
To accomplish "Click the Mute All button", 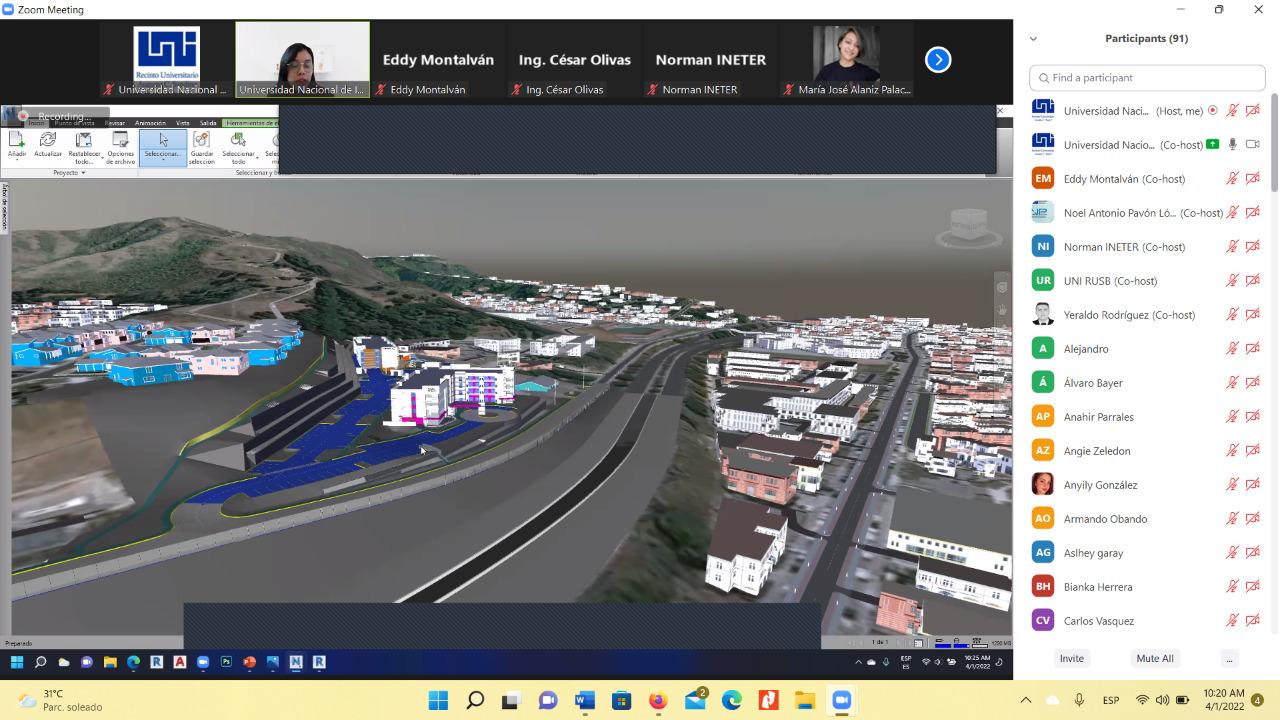I will tap(1155, 659).
